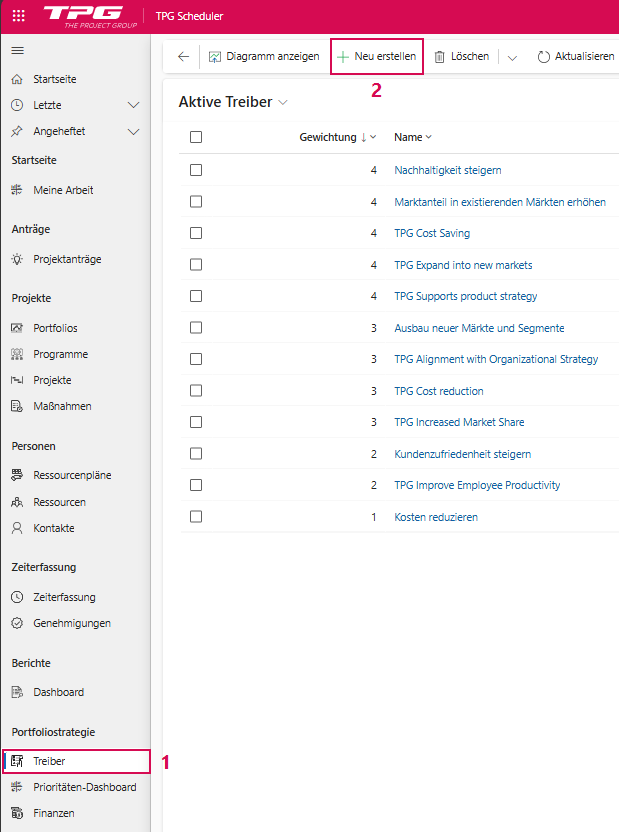Click the back arrow in toolbar
619x832 pixels.
click(x=183, y=57)
